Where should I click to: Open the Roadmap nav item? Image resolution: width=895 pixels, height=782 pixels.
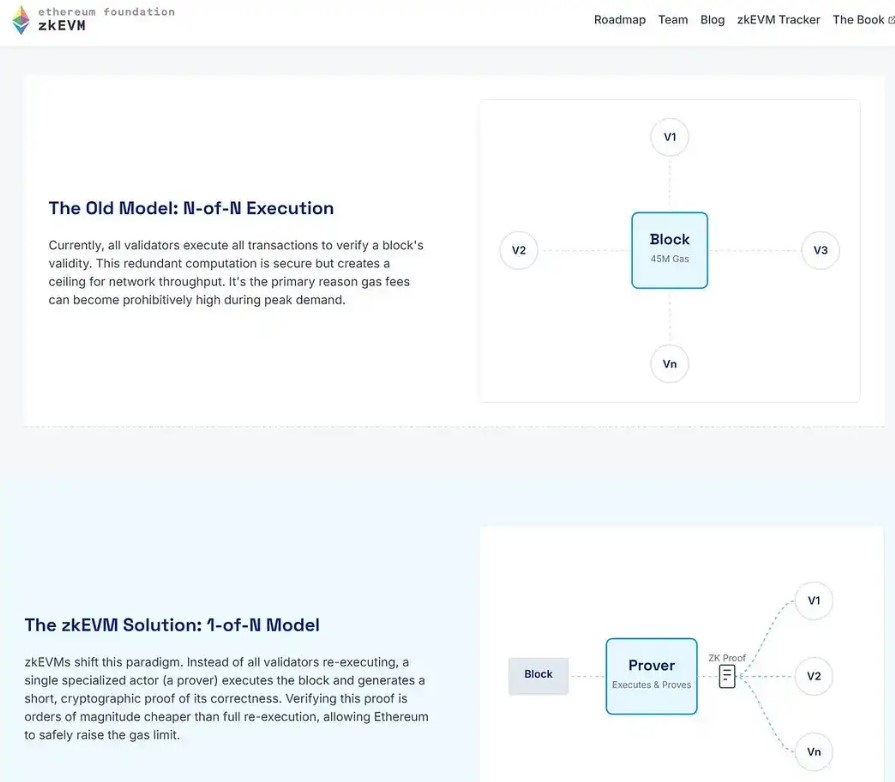click(x=619, y=20)
